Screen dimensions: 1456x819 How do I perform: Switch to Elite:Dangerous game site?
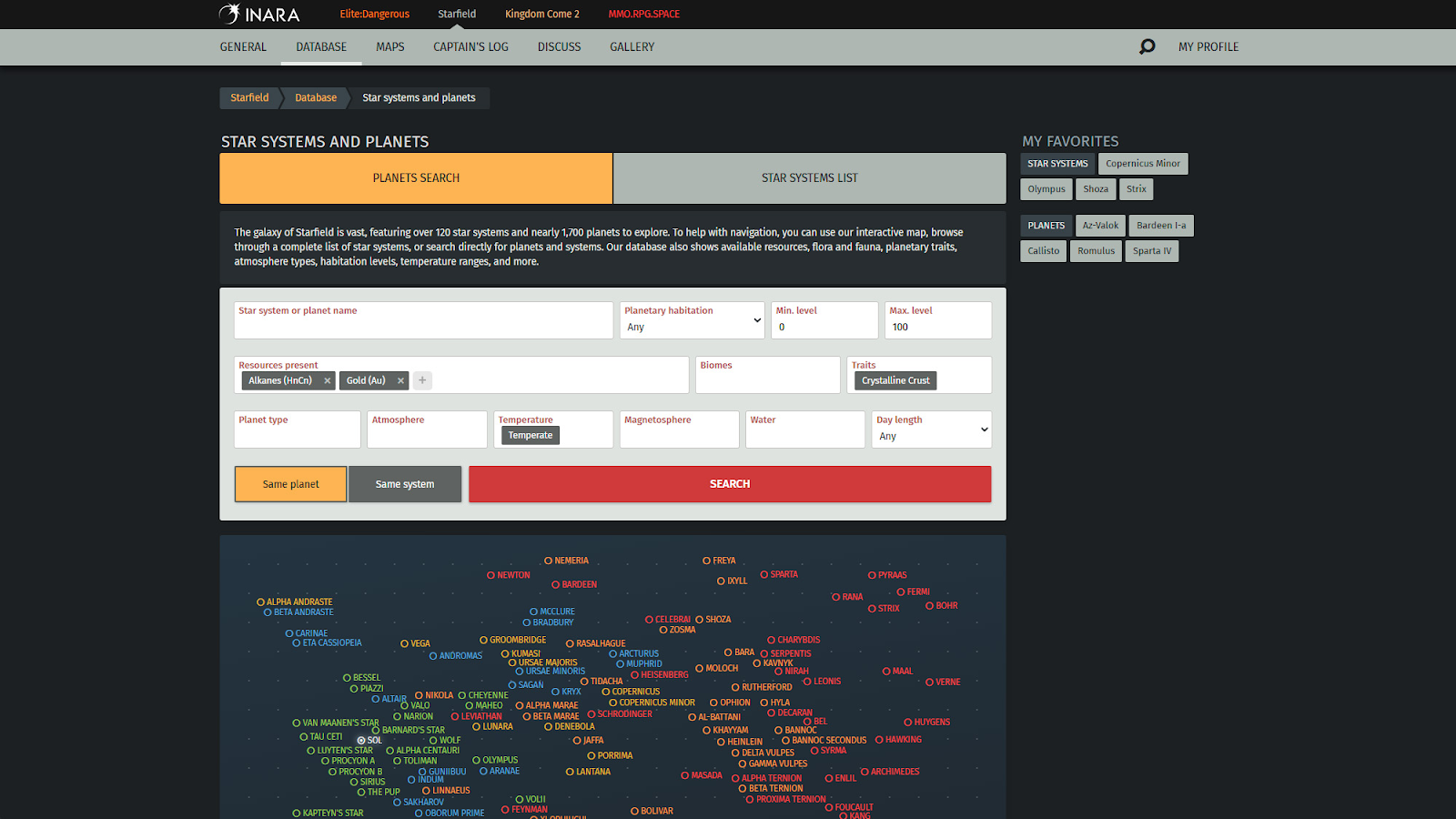375,15
